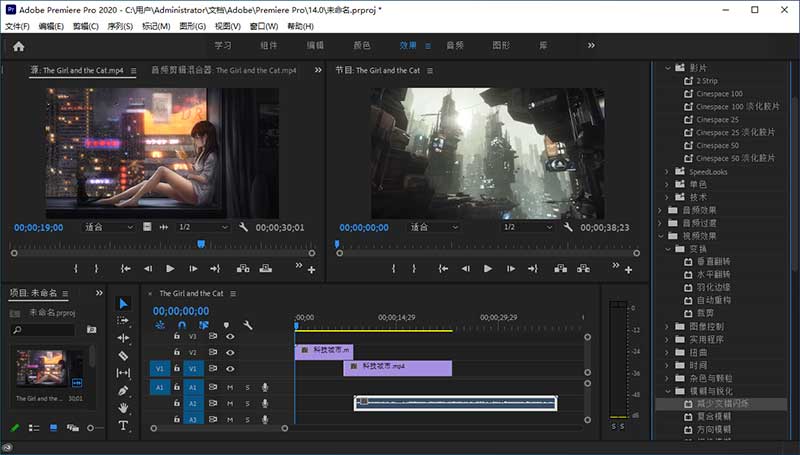
Task: Open Source monitor resolution 1/2 dropdown
Action: tap(203, 227)
